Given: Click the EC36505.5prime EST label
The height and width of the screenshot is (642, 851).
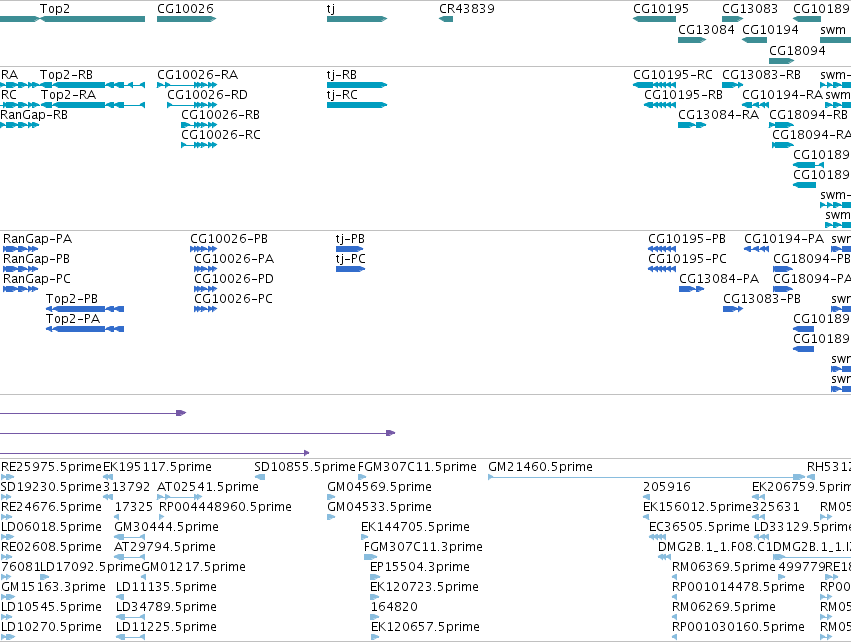Looking at the screenshot, I should point(700,527).
